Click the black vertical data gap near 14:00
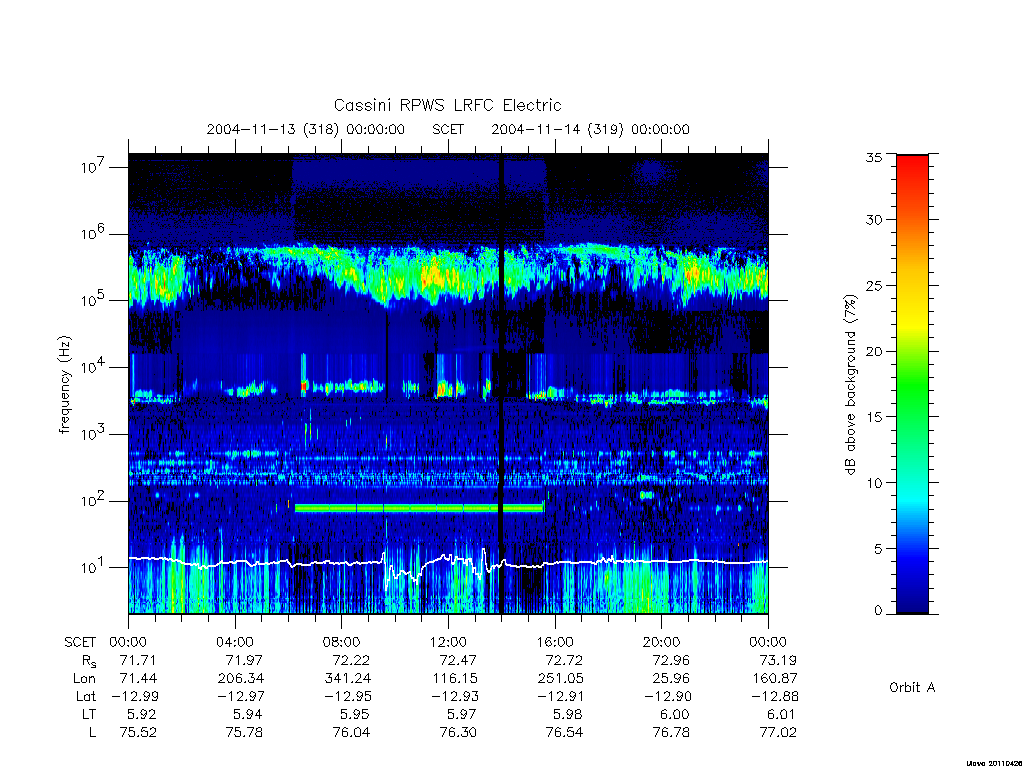This screenshot has height=768, width=1024. click(x=502, y=383)
